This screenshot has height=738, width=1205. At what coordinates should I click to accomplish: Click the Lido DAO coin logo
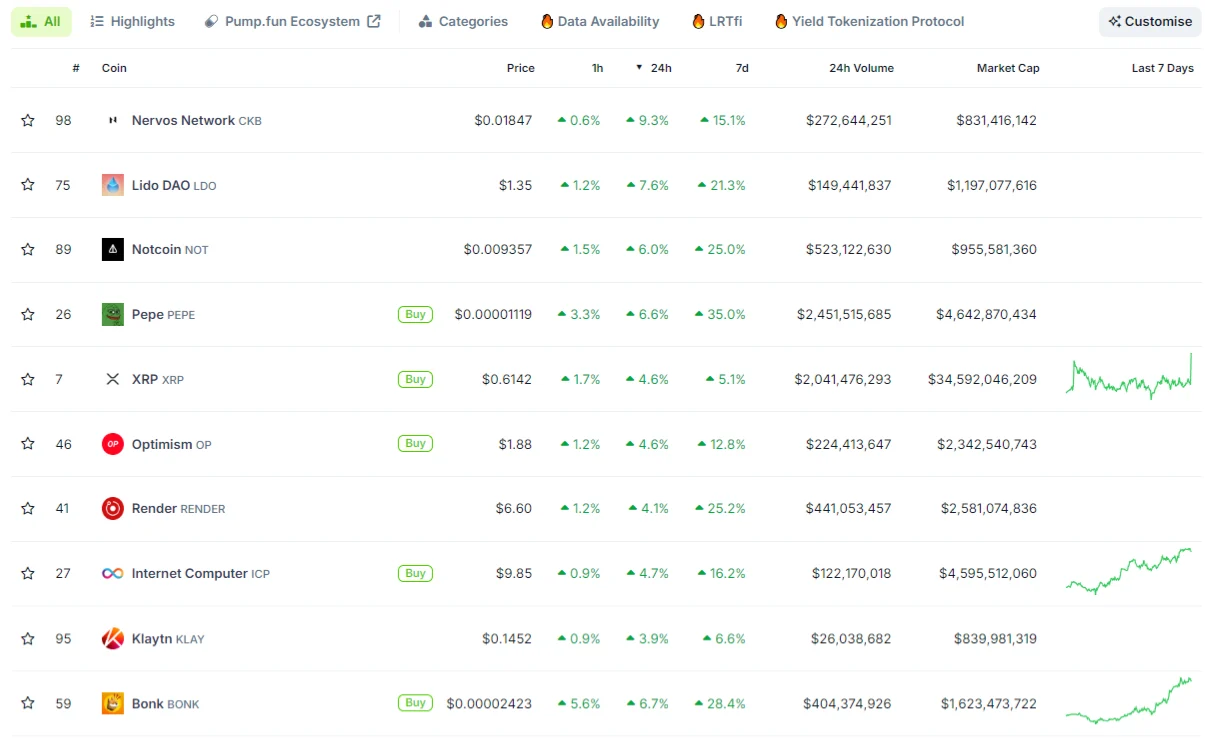(113, 185)
